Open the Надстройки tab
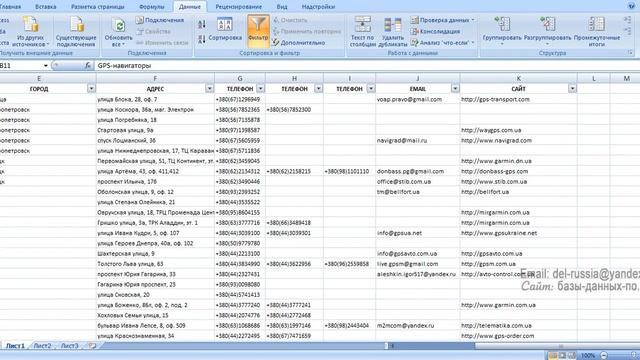 (318, 7)
